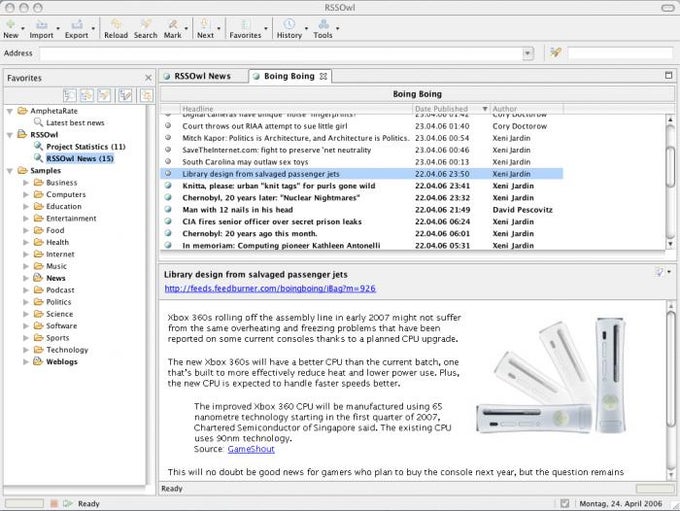The width and height of the screenshot is (680, 511).
Task: Close the Favorites panel
Action: pyautogui.click(x=148, y=78)
